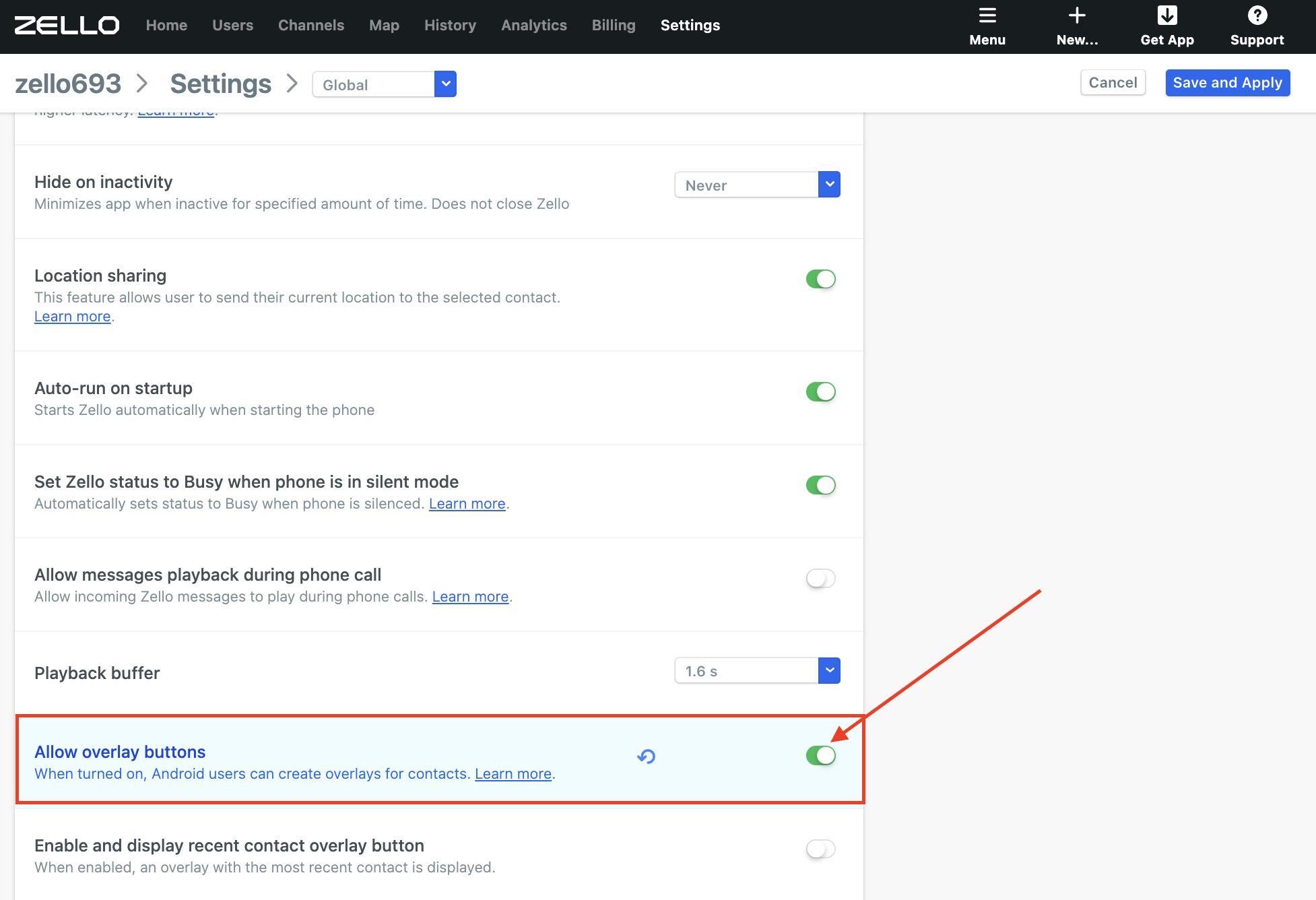Click the zello693 breadcrumb
Screen dimensions: 1316x900
[68, 84]
